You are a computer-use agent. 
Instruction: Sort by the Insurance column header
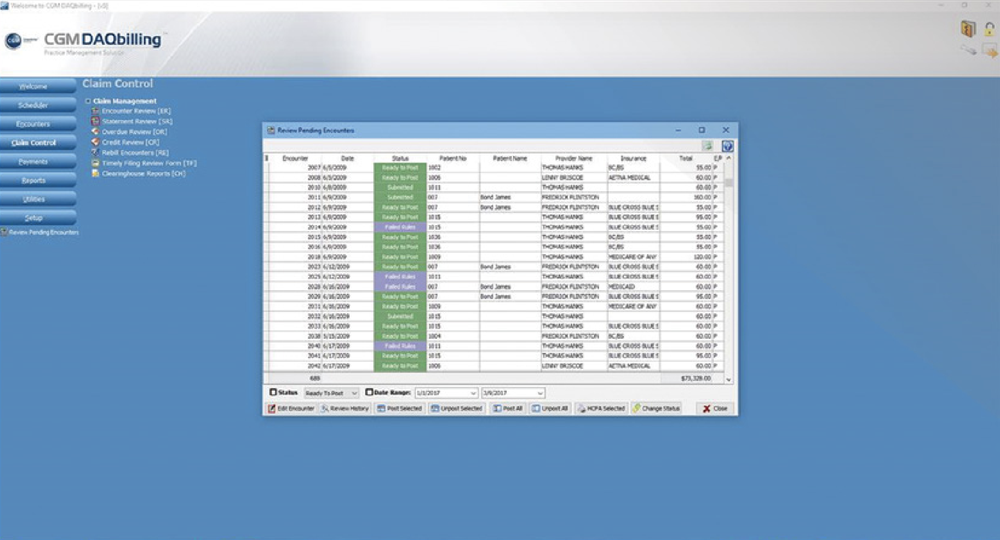point(633,158)
